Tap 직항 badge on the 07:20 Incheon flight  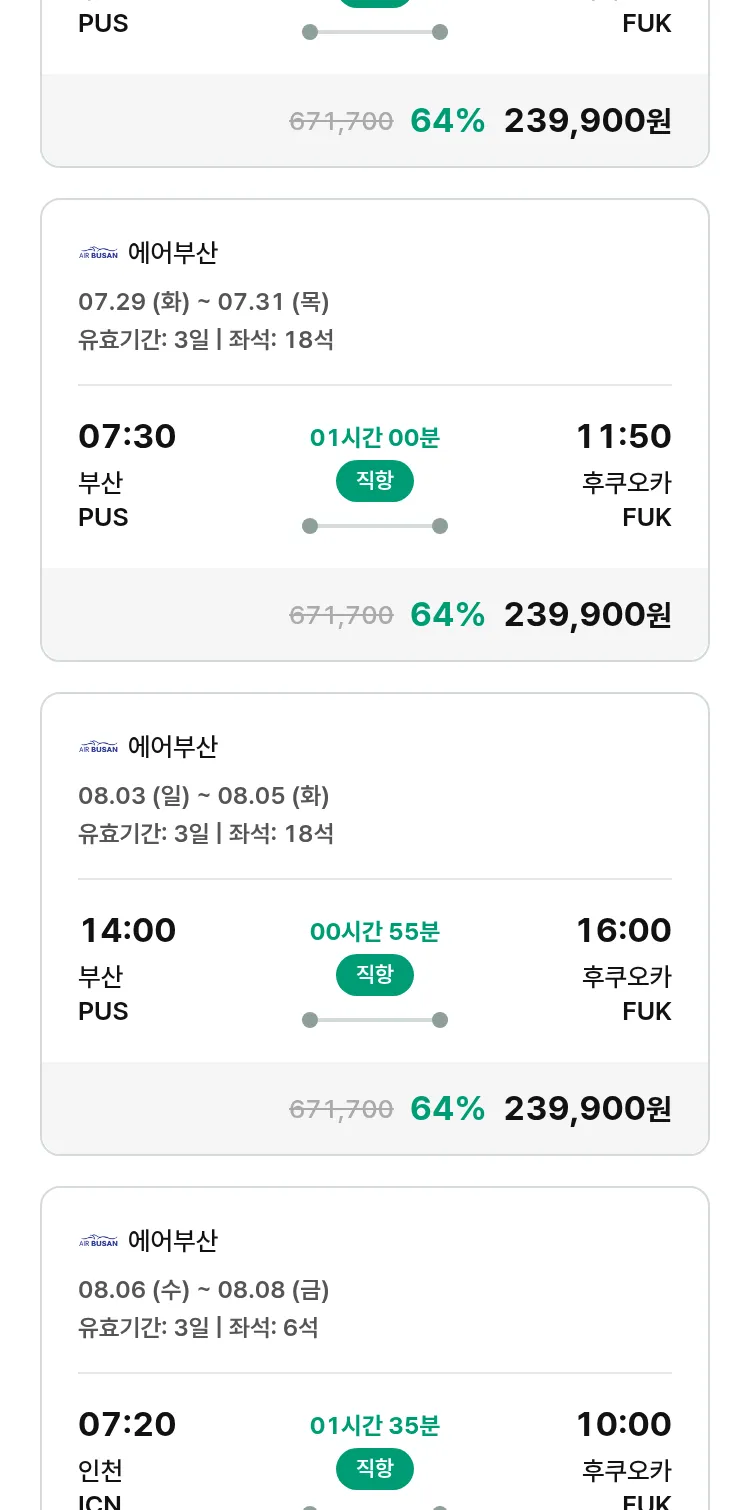click(x=374, y=1469)
